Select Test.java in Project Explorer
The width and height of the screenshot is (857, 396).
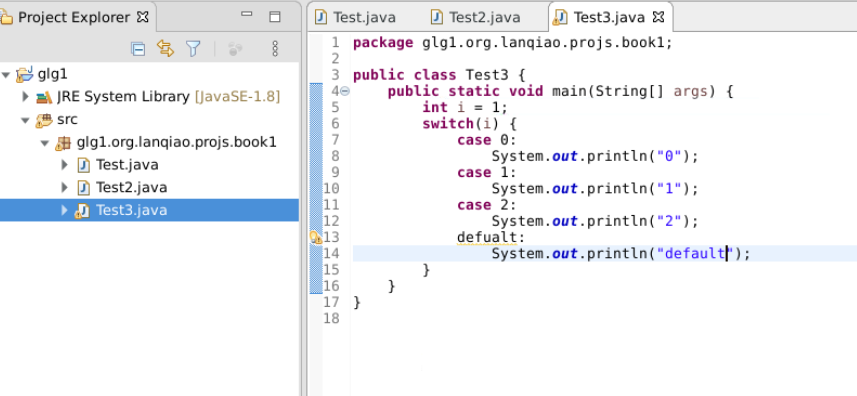pyautogui.click(x=127, y=164)
